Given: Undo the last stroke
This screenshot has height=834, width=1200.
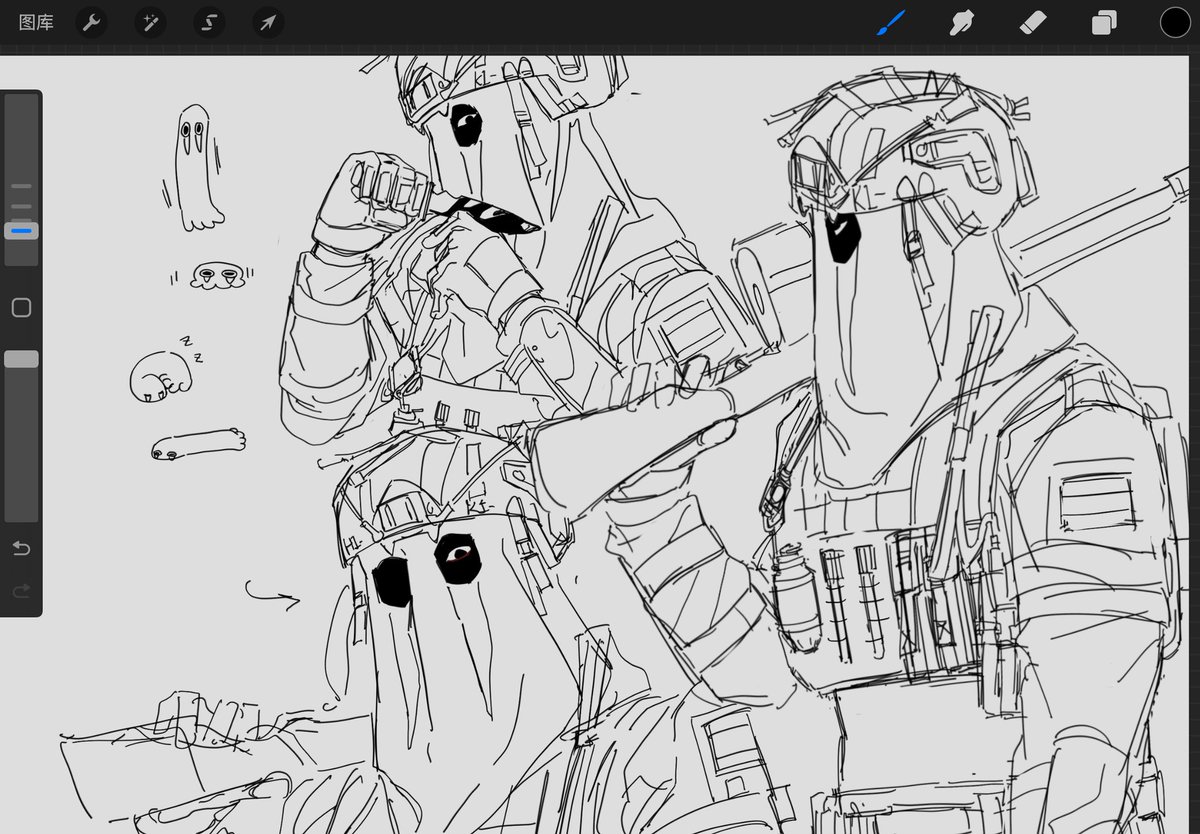Looking at the screenshot, I should click(21, 548).
